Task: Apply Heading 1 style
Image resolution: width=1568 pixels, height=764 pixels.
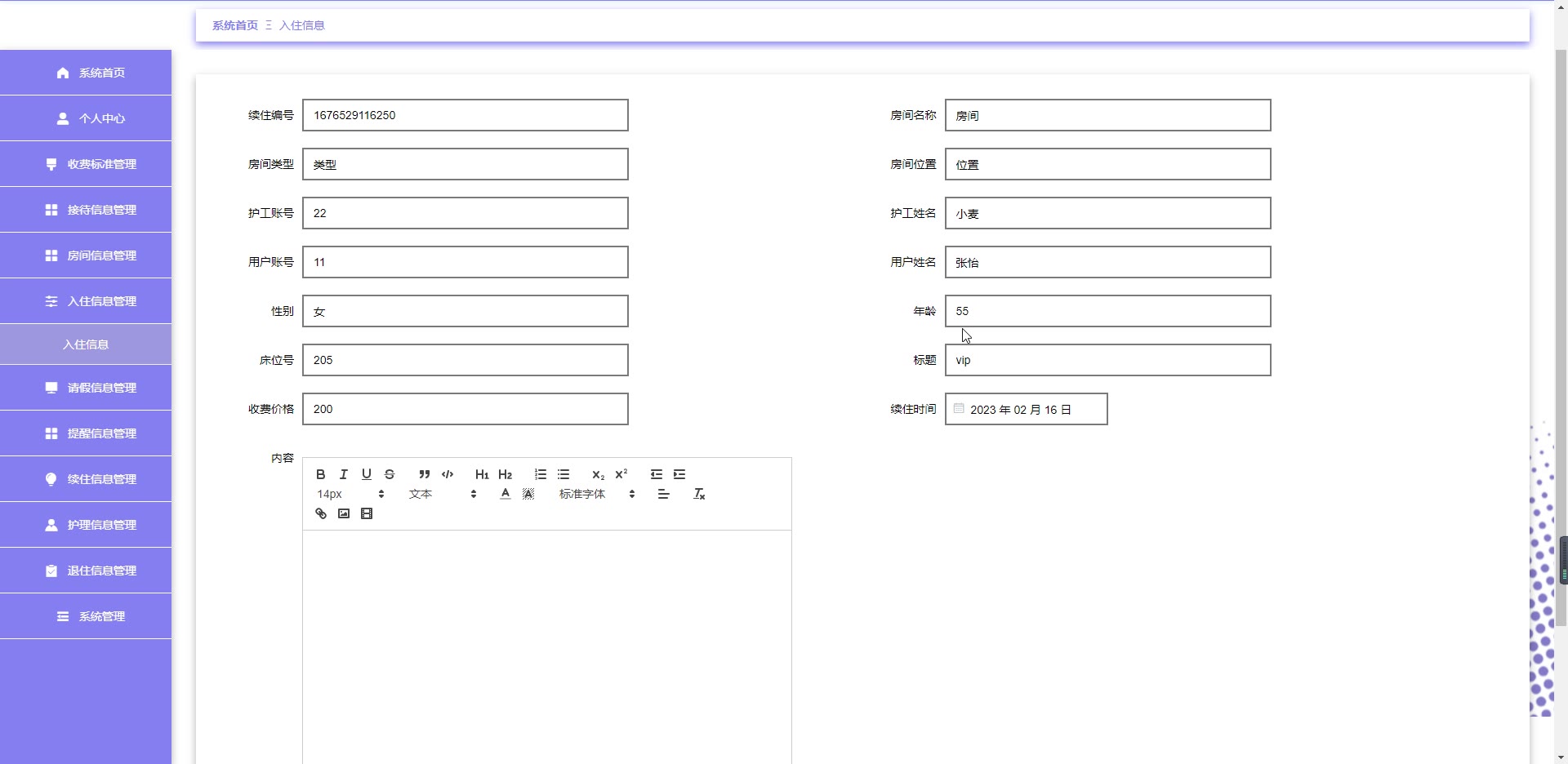Action: tap(482, 474)
